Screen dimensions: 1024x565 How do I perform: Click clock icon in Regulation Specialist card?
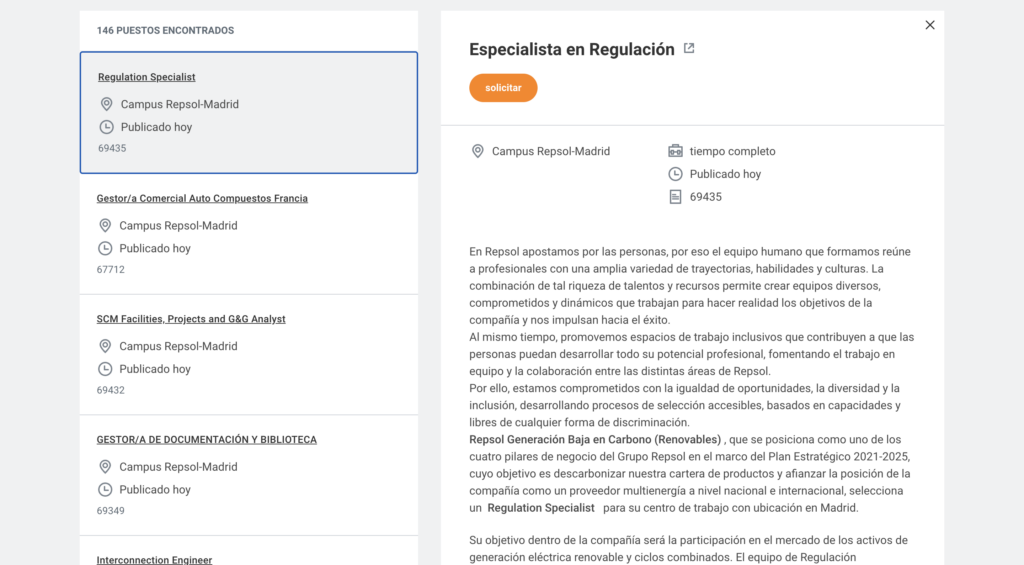tap(107, 127)
